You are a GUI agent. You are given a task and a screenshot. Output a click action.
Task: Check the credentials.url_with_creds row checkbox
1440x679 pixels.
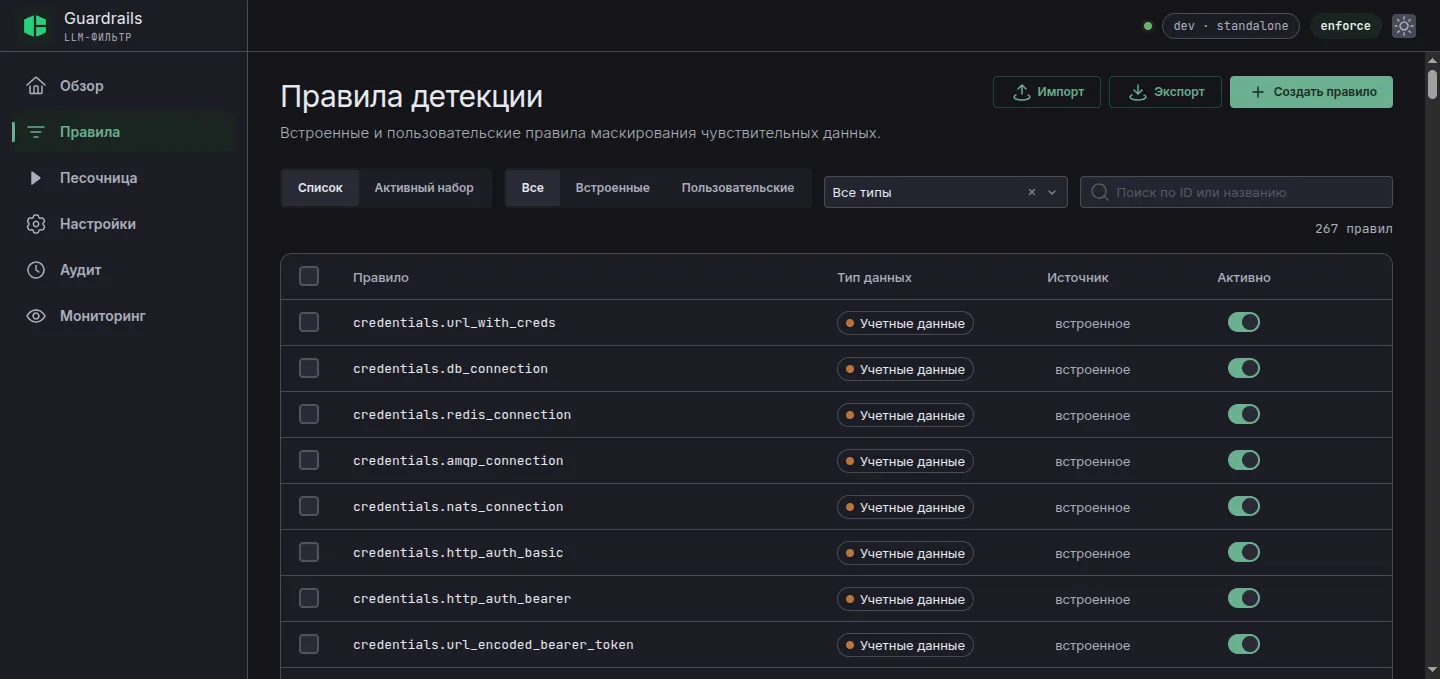click(309, 322)
